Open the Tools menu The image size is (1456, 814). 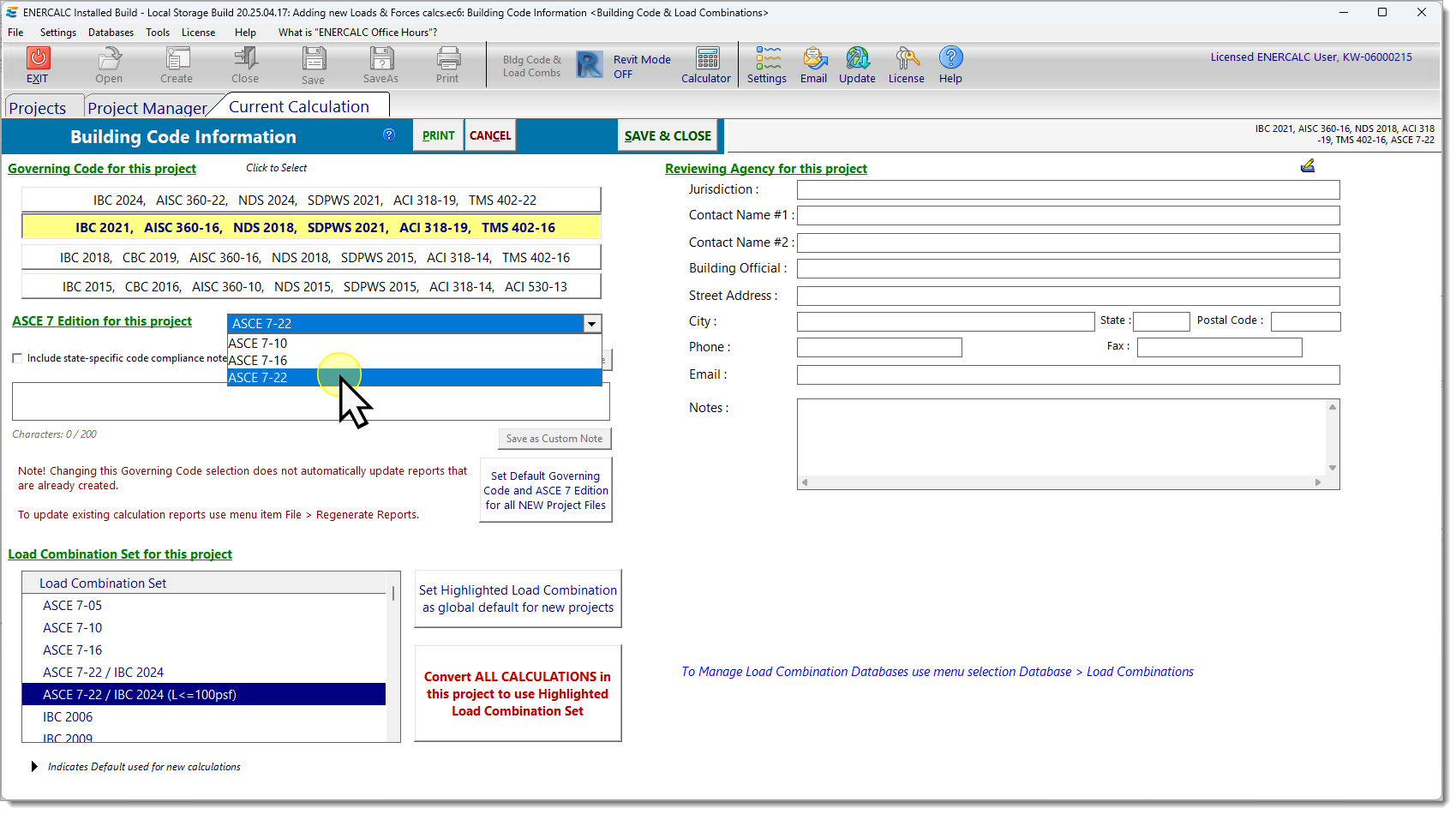158,33
